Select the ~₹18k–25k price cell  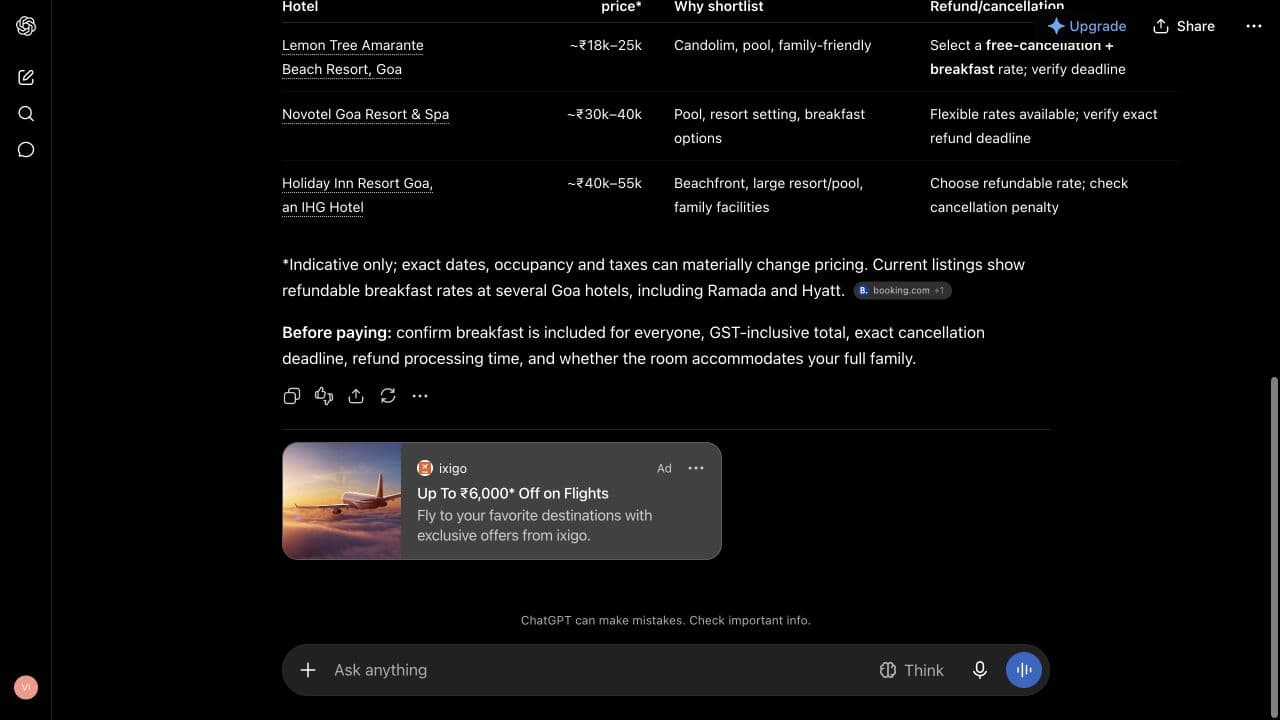click(604, 45)
